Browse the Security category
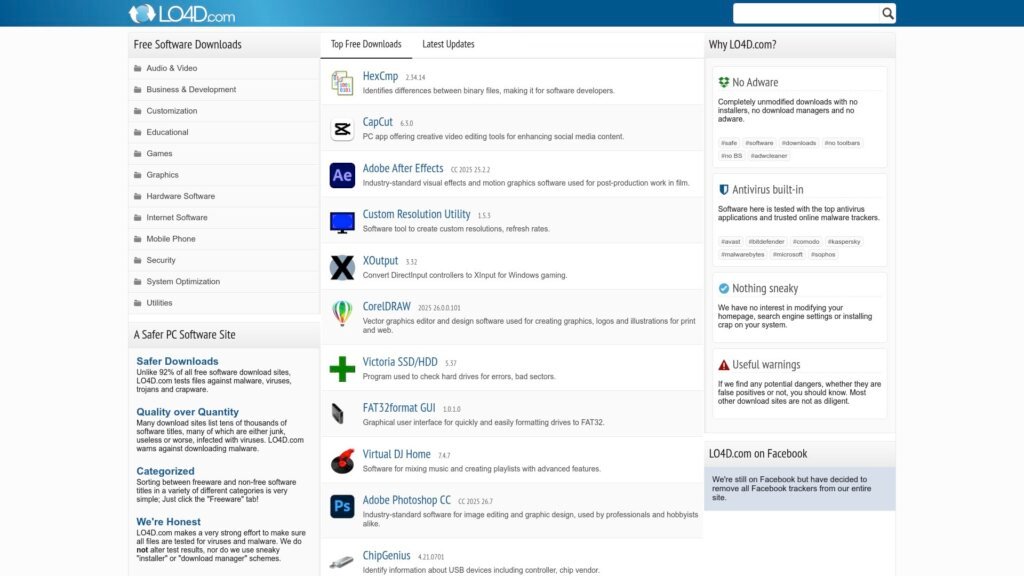1024x576 pixels. point(161,260)
